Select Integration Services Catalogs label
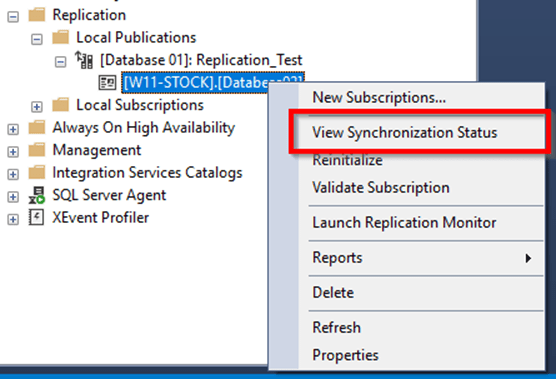The width and height of the screenshot is (556, 379). click(x=147, y=173)
